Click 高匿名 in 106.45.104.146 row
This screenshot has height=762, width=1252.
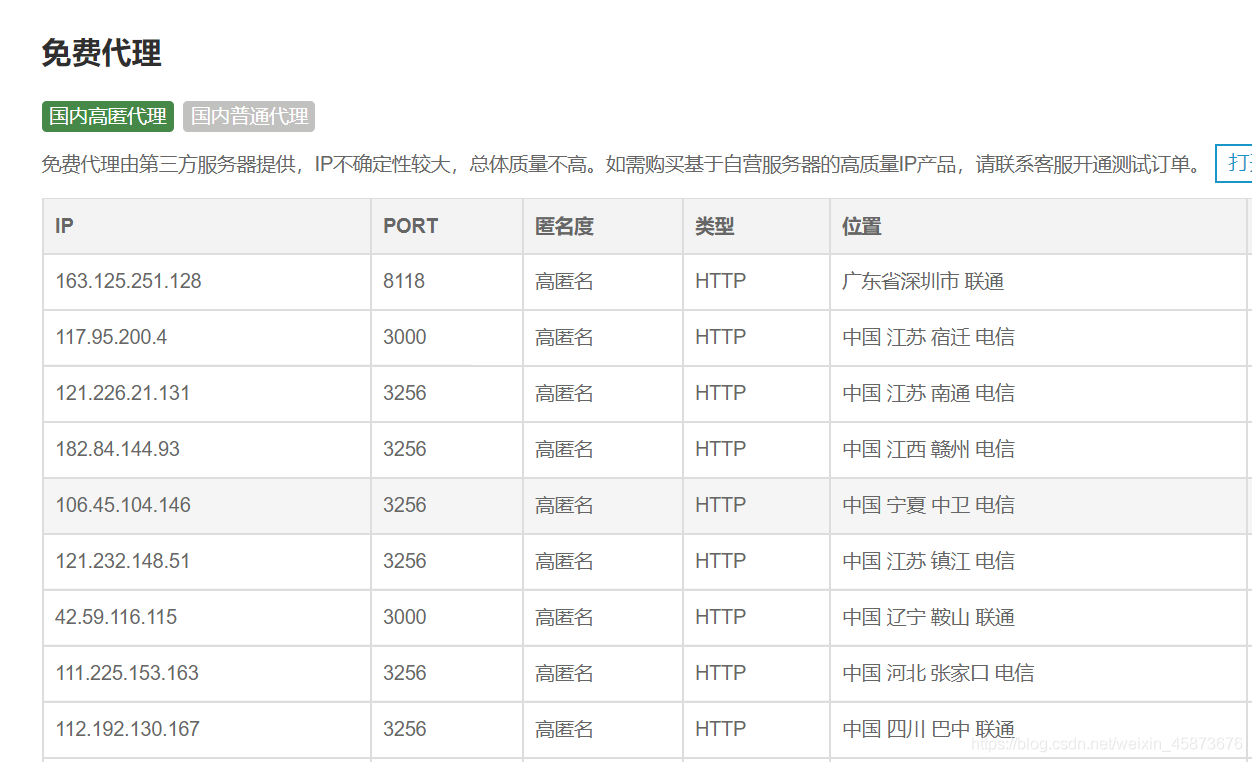pos(564,506)
